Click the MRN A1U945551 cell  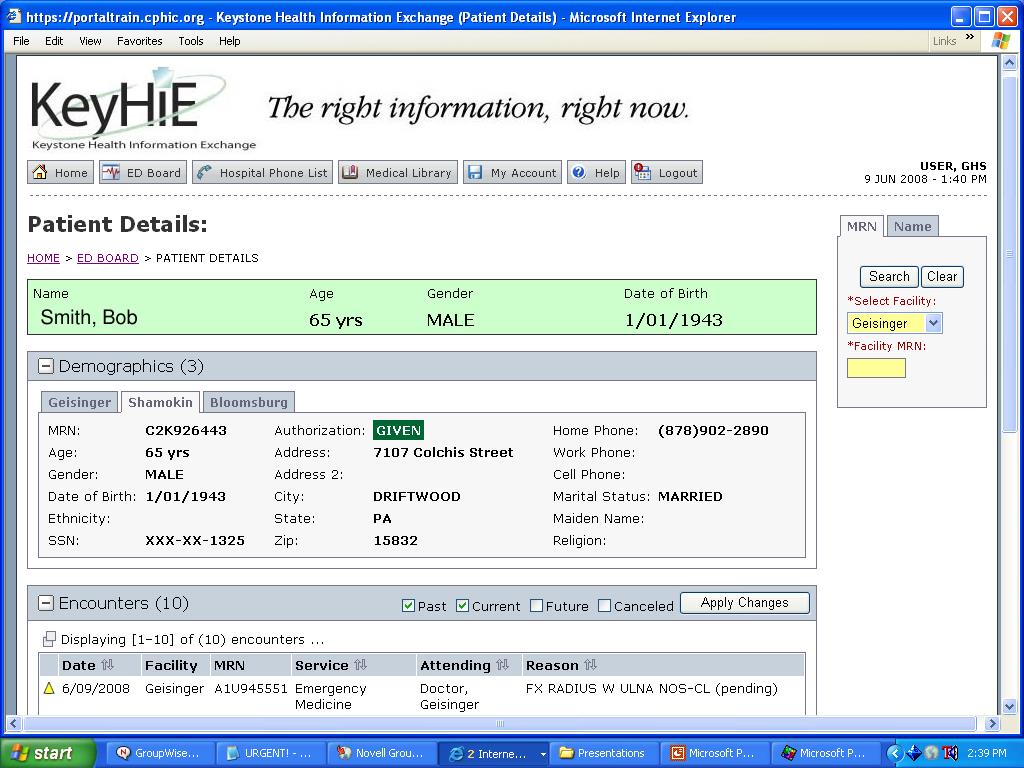tap(251, 688)
